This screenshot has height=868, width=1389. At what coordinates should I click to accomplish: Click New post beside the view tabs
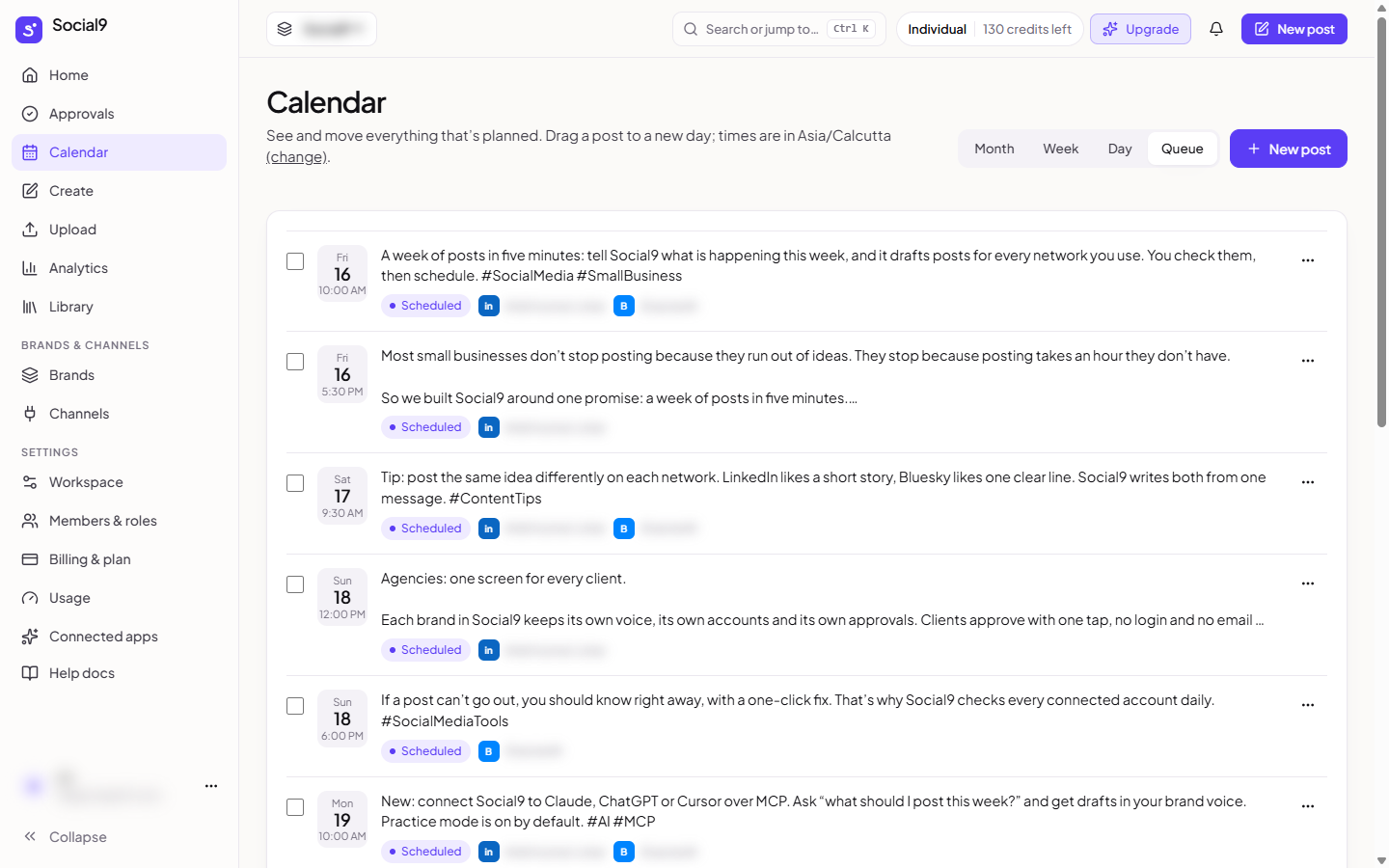point(1289,149)
